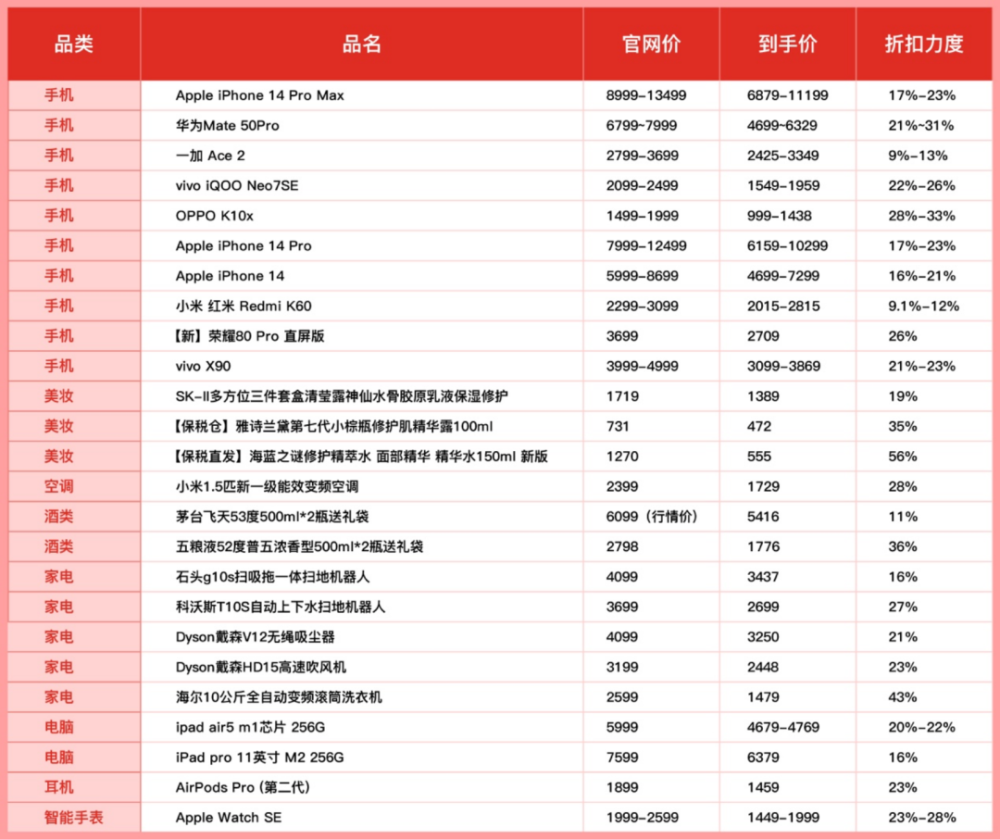Click final price 2709

pos(763,336)
